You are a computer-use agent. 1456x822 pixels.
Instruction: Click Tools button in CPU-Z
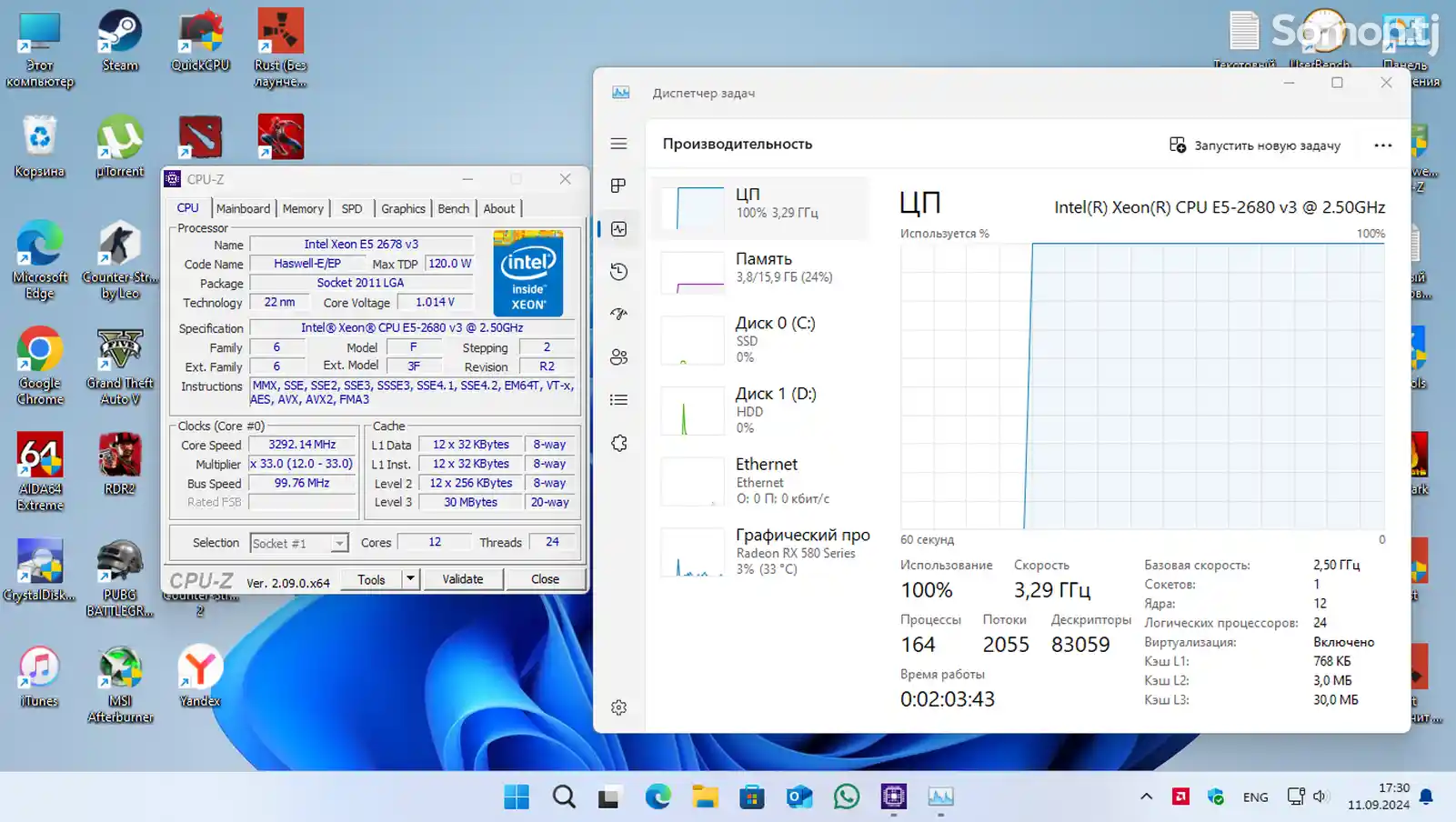pyautogui.click(x=371, y=579)
